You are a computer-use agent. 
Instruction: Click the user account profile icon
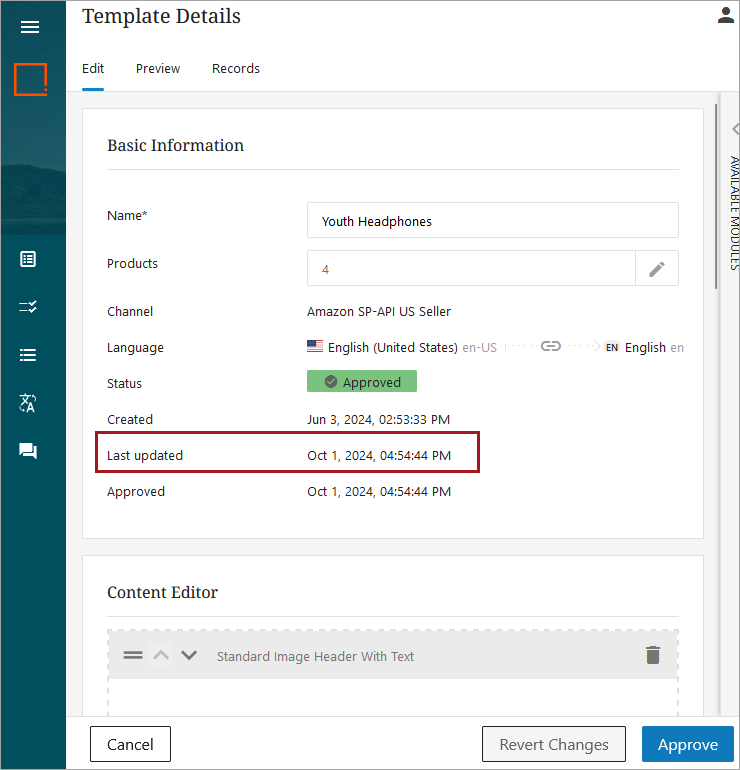tap(726, 15)
